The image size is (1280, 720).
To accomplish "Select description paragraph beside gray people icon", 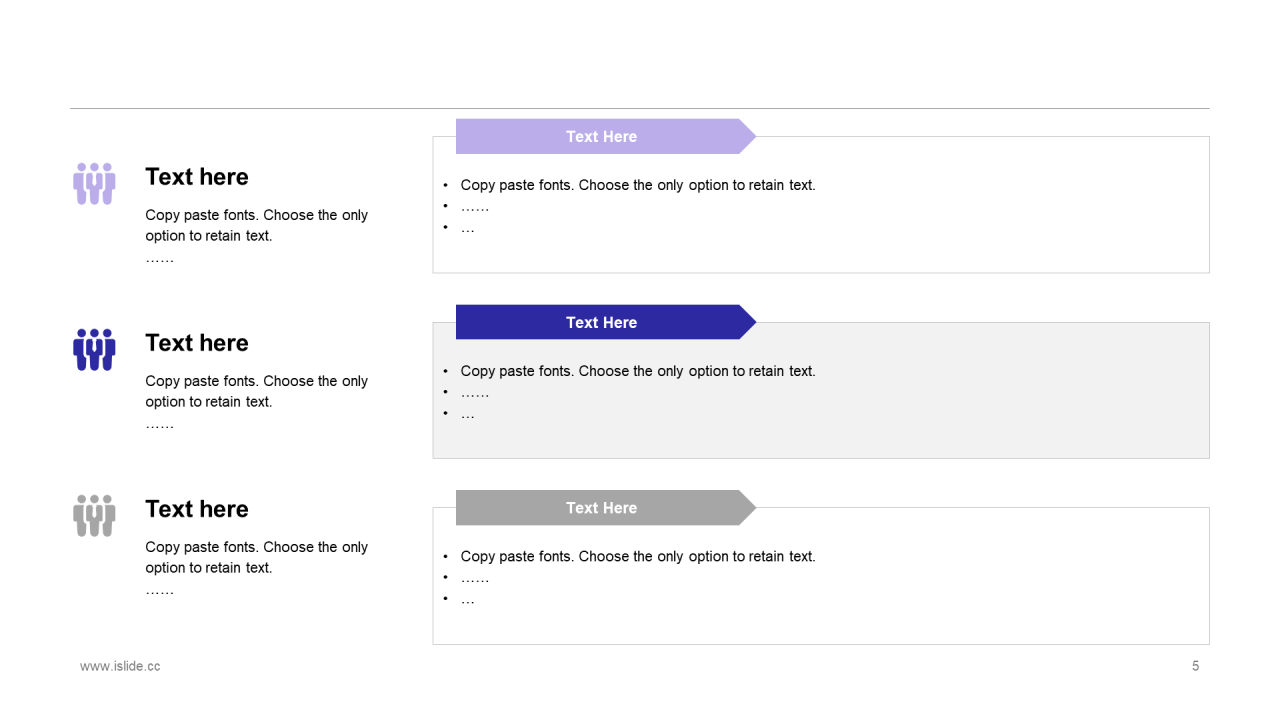I will point(257,568).
